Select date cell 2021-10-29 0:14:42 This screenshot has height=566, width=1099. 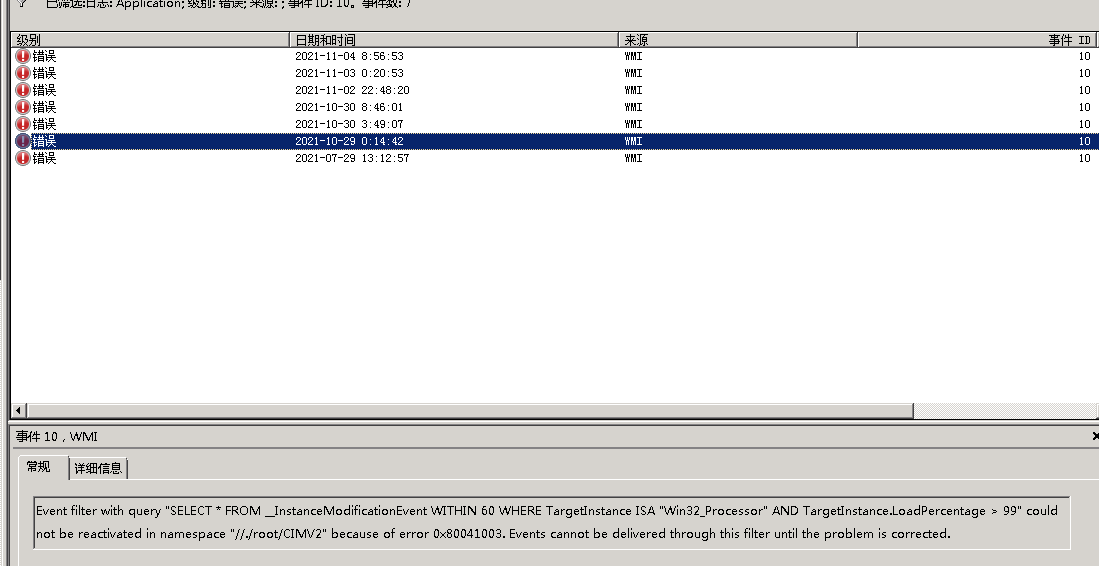[349, 141]
